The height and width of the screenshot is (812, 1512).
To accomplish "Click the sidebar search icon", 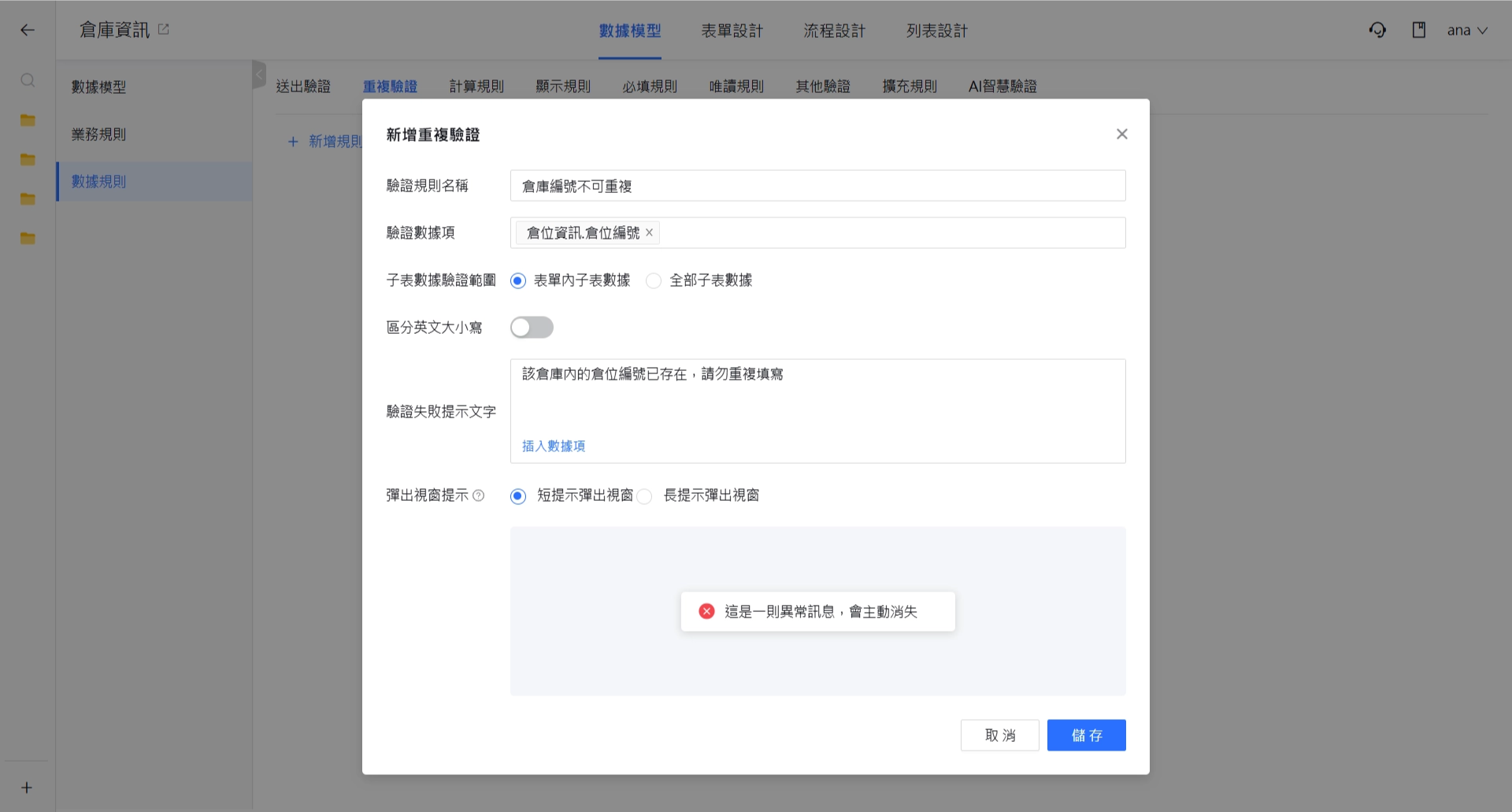I will coord(28,80).
